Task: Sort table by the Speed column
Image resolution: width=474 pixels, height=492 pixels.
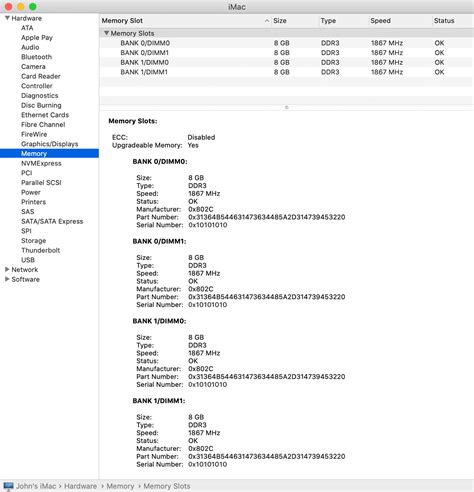Action: (x=399, y=21)
